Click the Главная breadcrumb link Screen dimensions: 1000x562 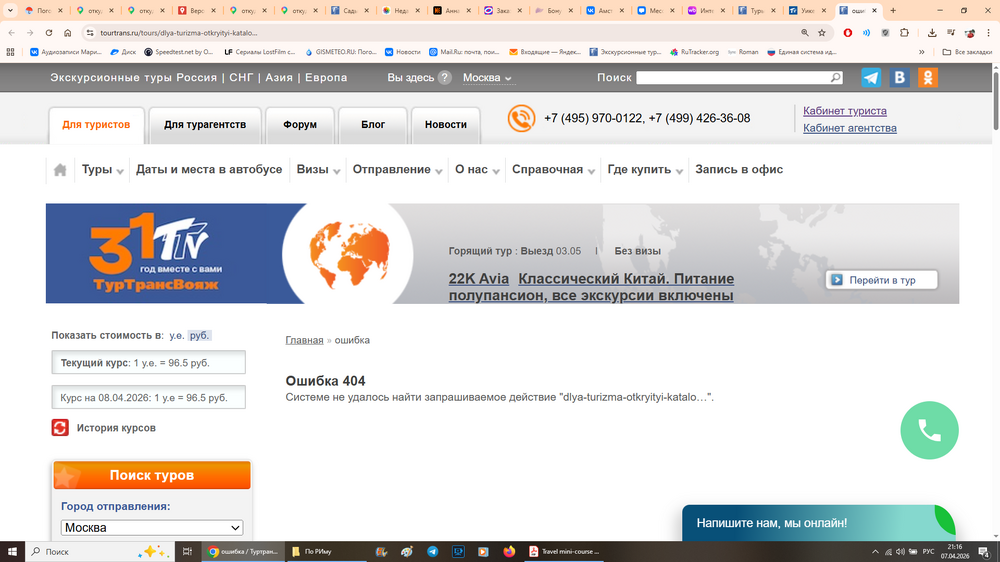[304, 340]
